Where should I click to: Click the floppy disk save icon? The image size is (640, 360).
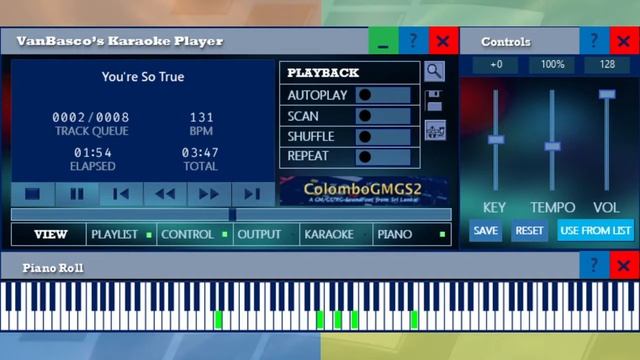pos(434,100)
